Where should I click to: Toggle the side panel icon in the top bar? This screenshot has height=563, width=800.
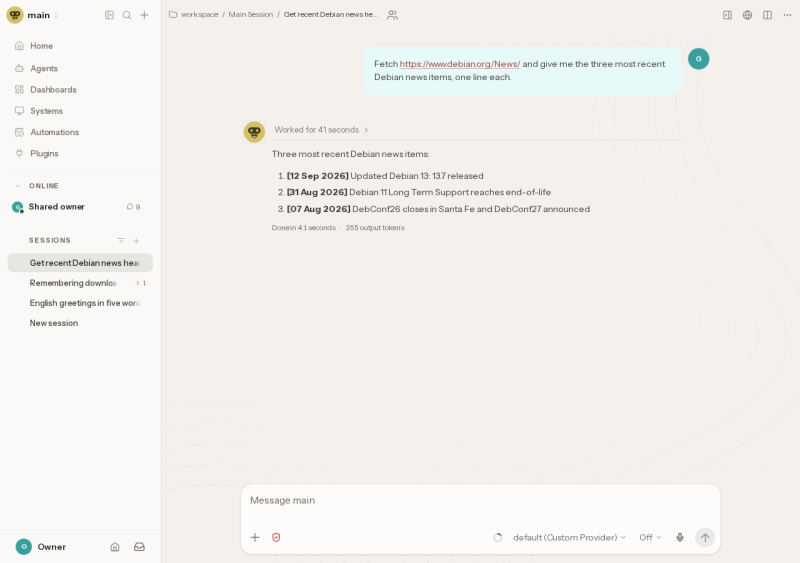728,15
